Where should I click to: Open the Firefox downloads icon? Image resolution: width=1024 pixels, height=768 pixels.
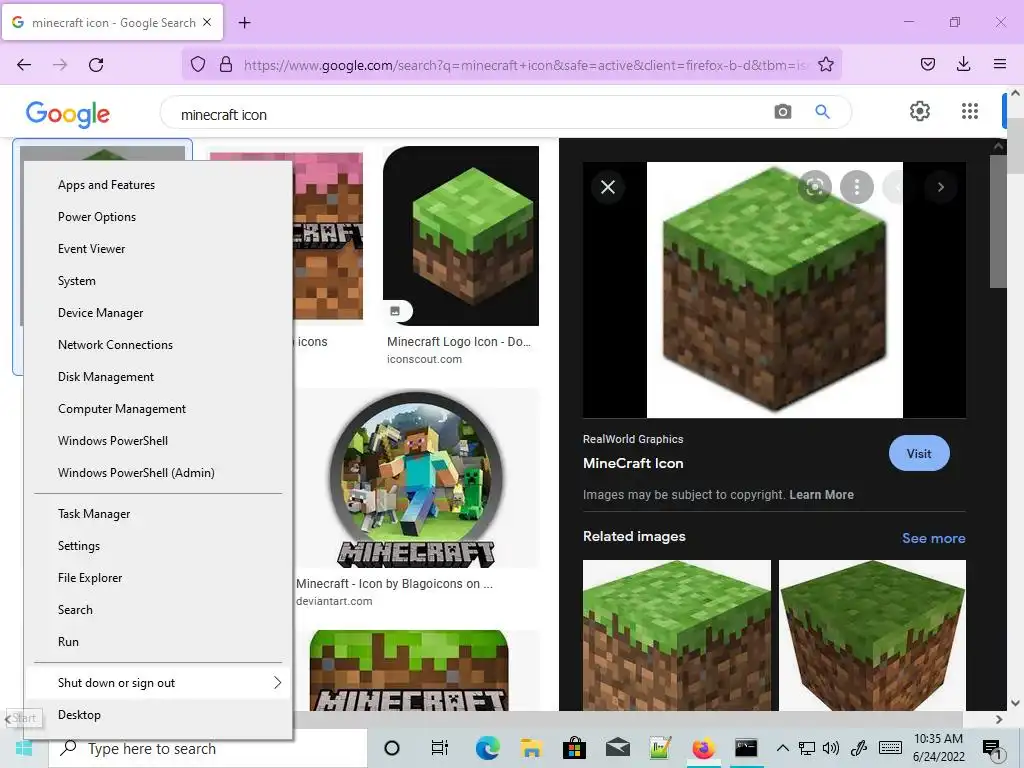(963, 64)
